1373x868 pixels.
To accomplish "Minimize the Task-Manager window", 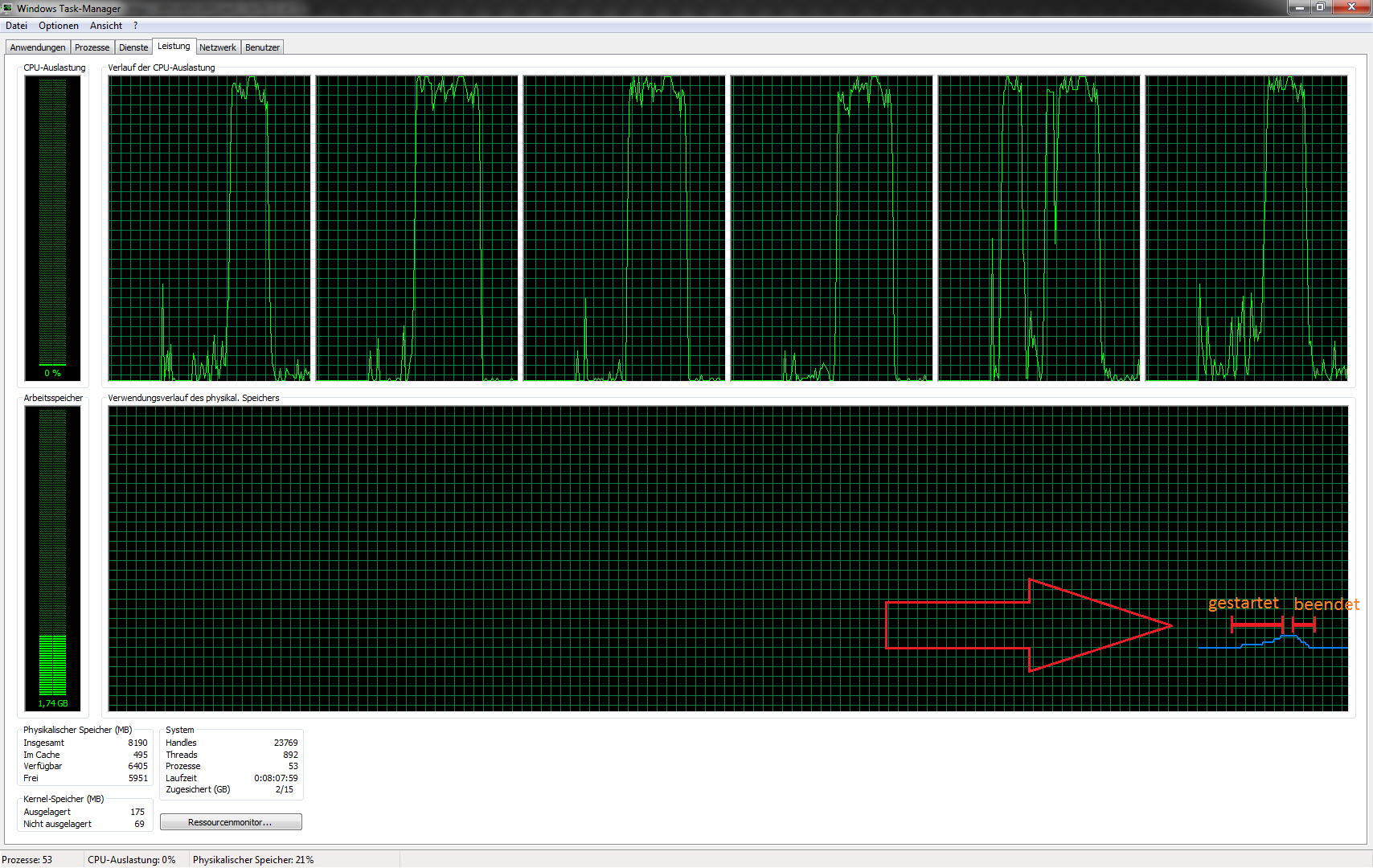I will [x=1300, y=7].
